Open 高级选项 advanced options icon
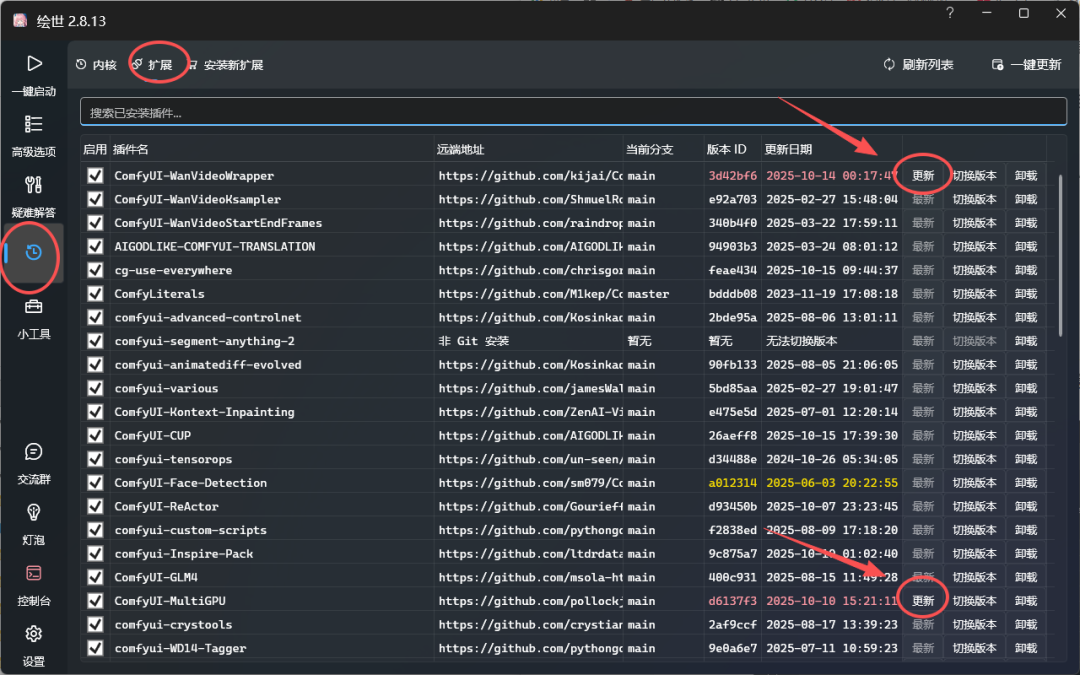The image size is (1080, 675). (34, 124)
